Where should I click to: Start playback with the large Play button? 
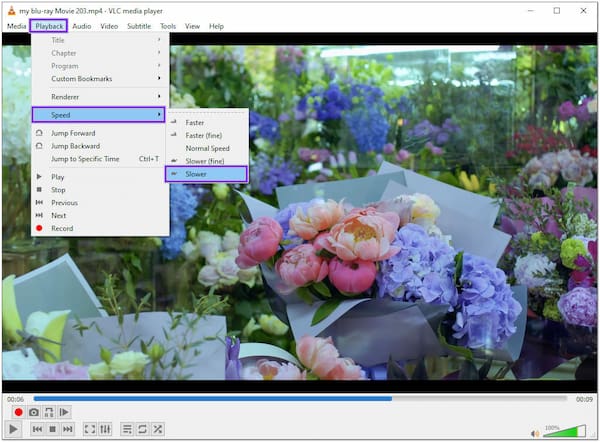(13, 429)
